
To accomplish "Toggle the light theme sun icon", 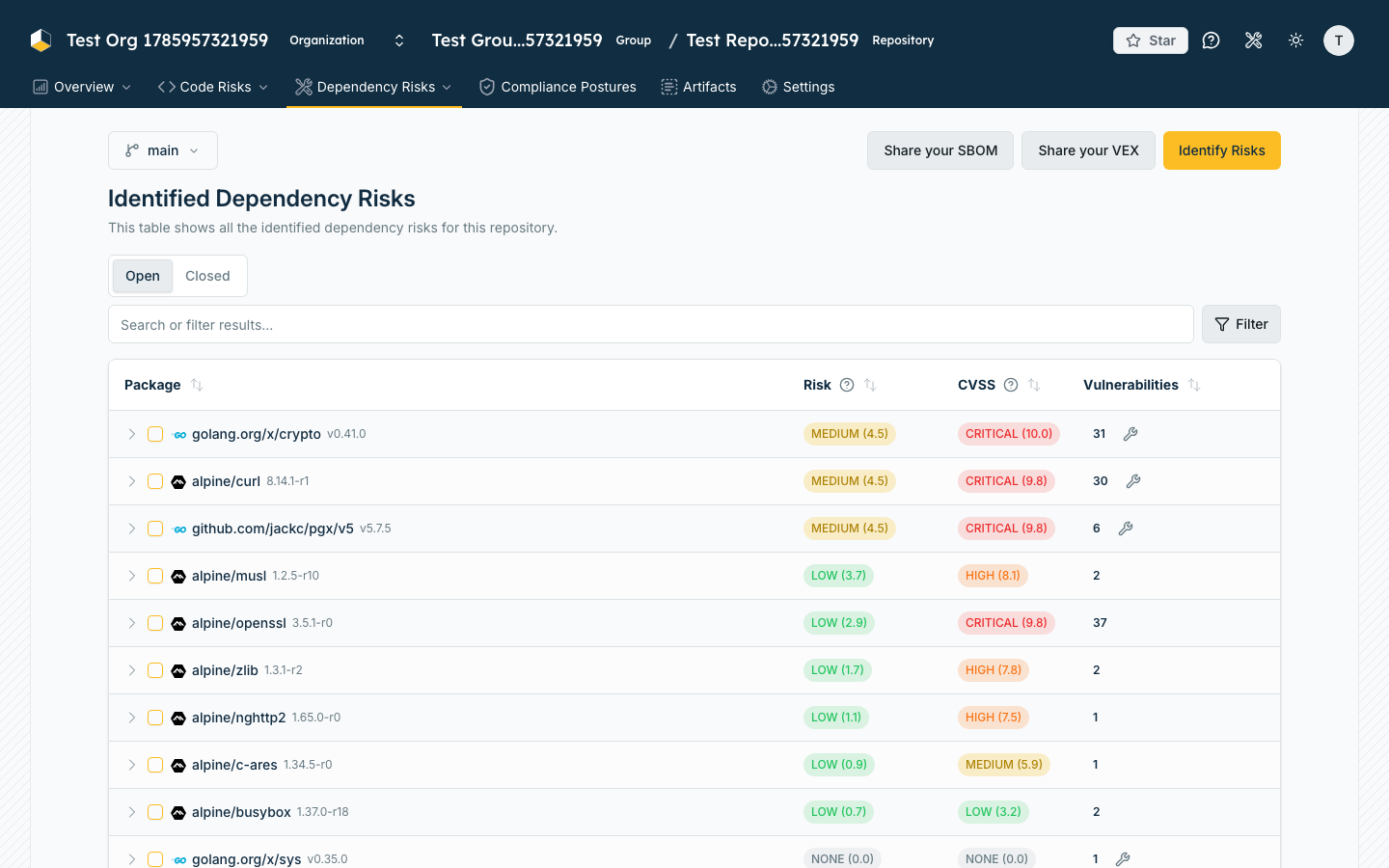I will 1295,41.
